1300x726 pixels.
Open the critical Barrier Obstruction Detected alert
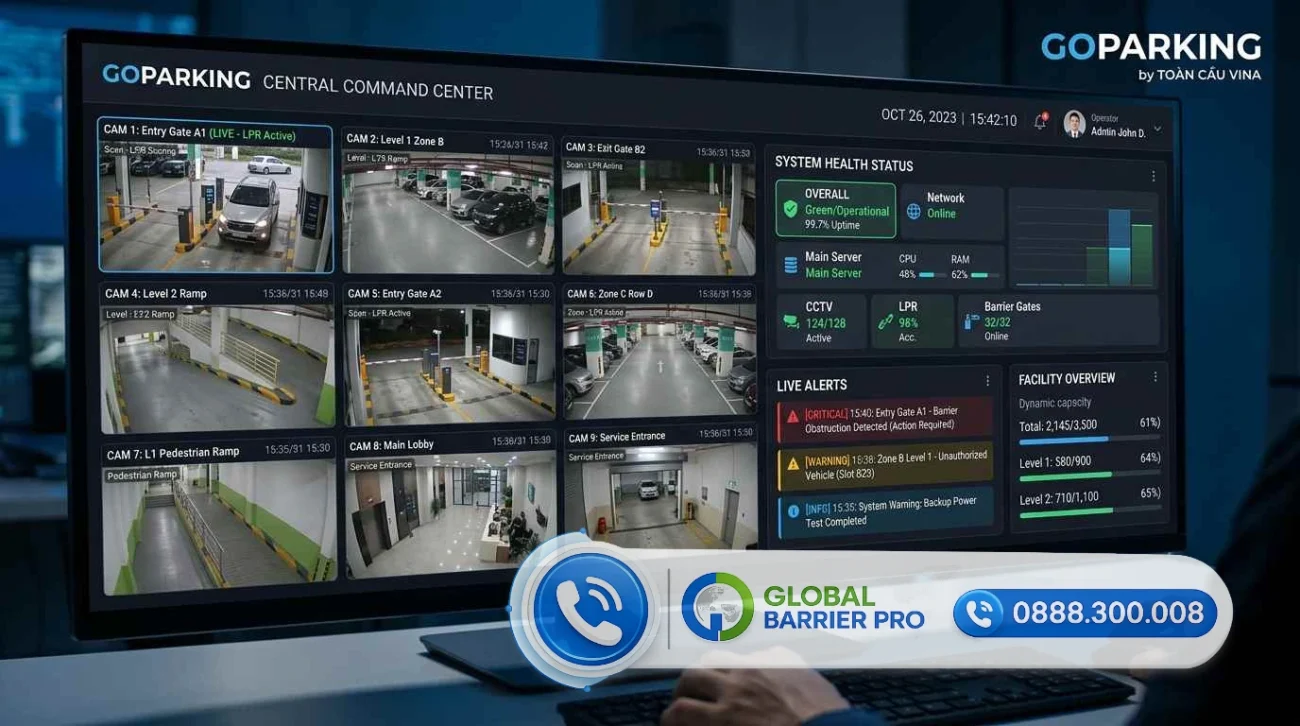pos(885,419)
